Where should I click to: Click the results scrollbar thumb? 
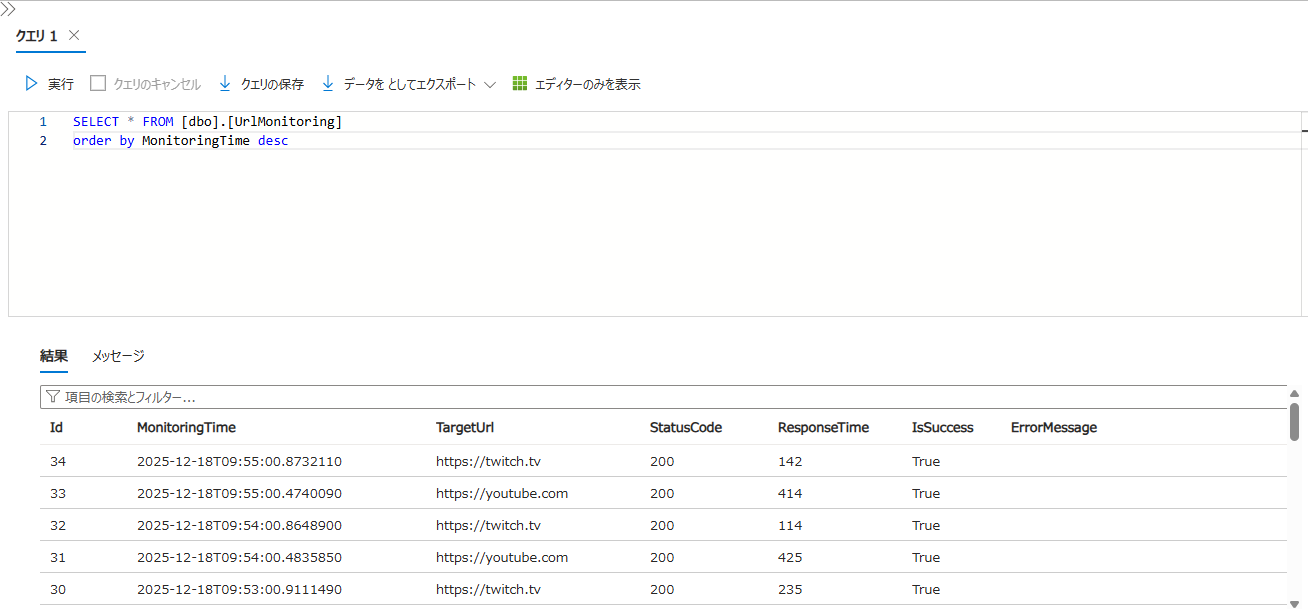(1294, 421)
